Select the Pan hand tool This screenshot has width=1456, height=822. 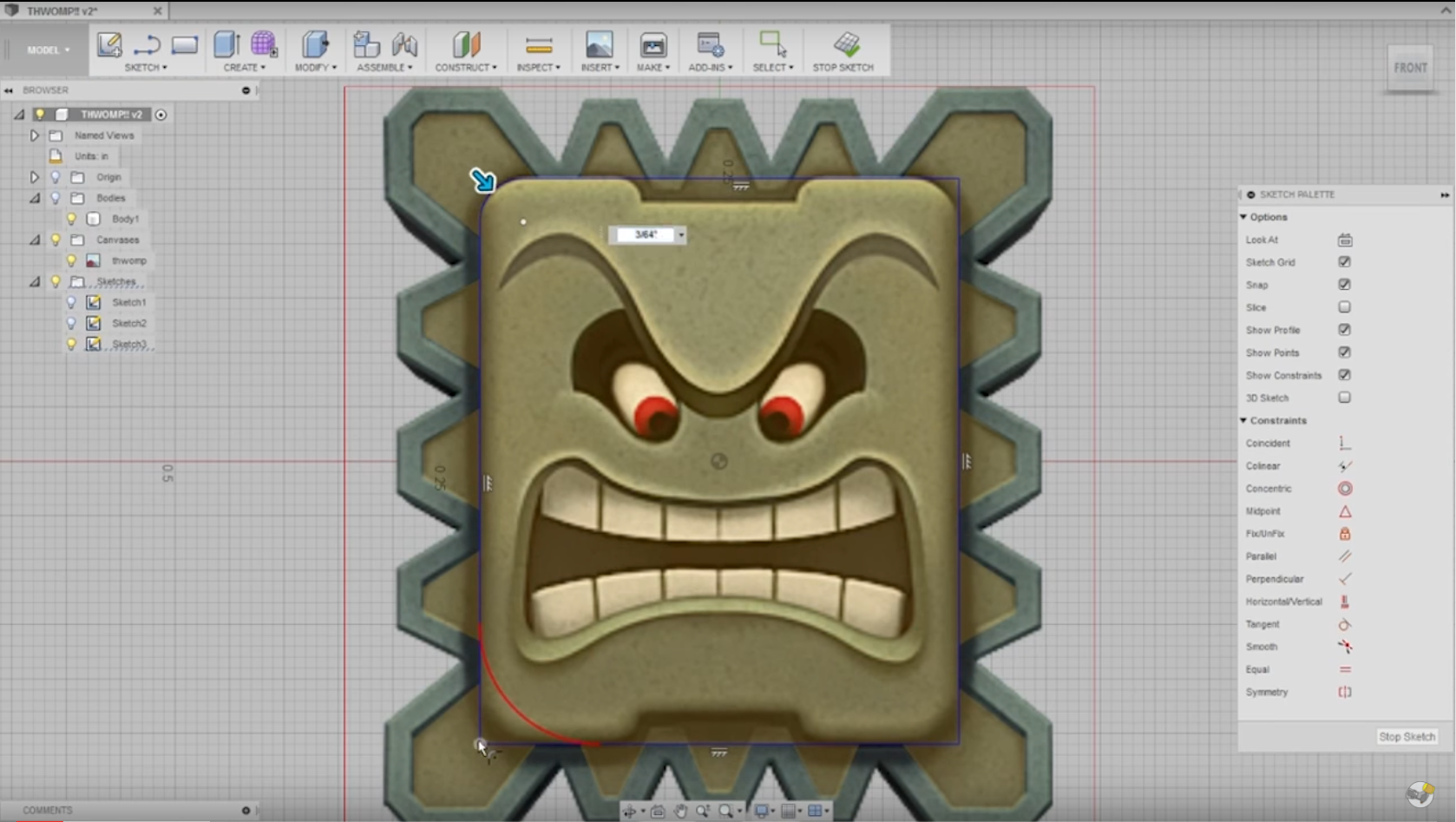pos(680,811)
